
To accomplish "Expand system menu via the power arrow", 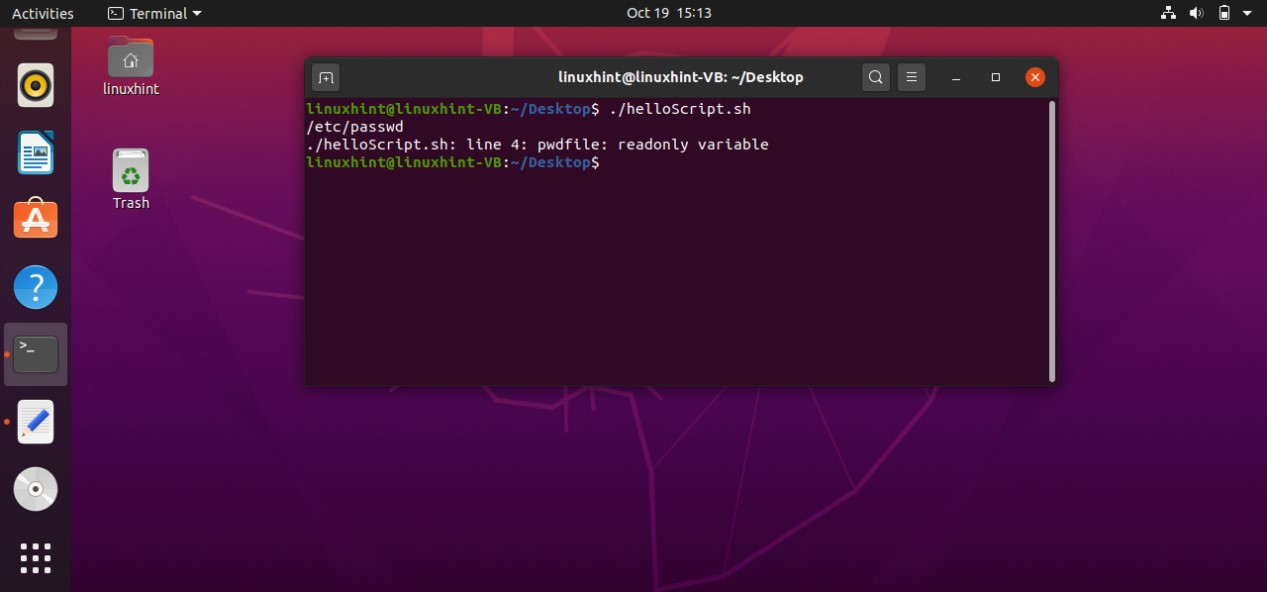I will (1247, 13).
